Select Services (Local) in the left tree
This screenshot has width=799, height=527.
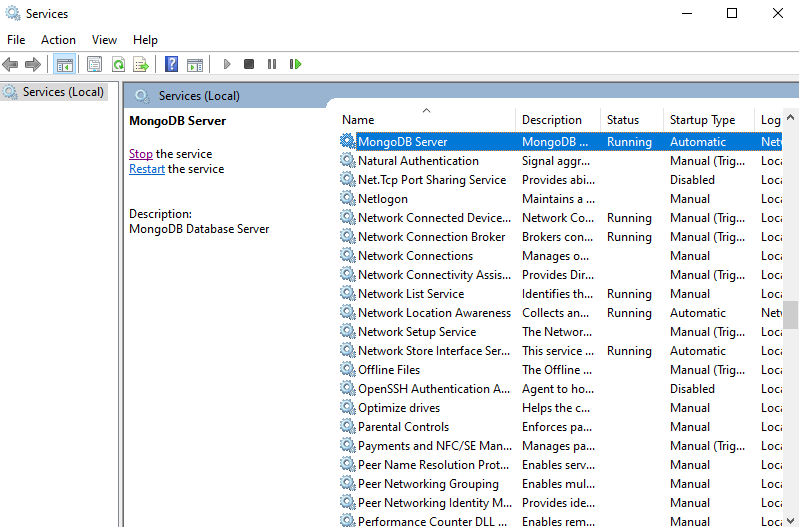click(x=63, y=92)
